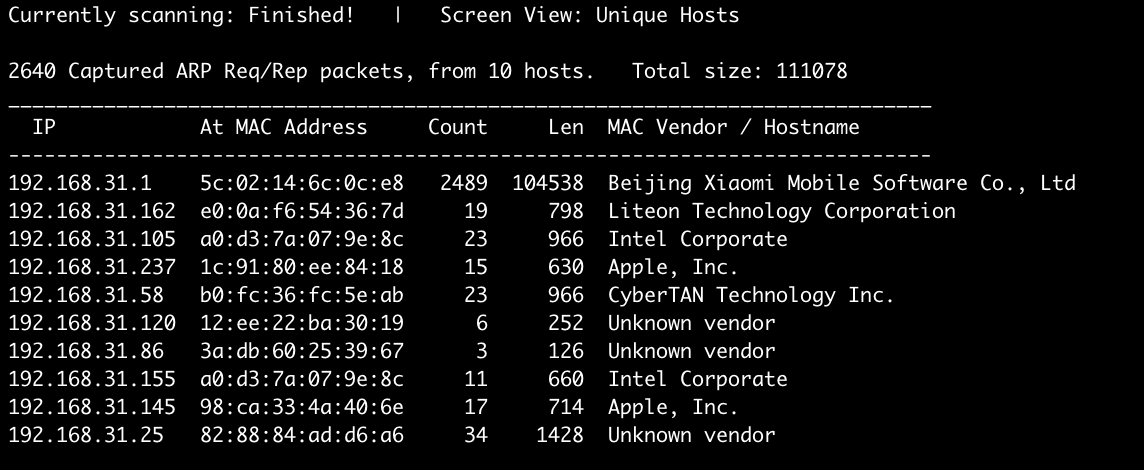This screenshot has height=470, width=1144.
Task: Click the IP address 192.168.31.25
Action: (x=86, y=435)
